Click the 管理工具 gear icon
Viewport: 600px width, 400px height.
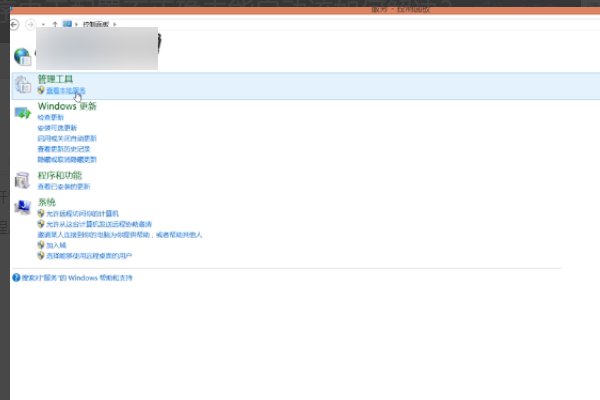[23, 84]
